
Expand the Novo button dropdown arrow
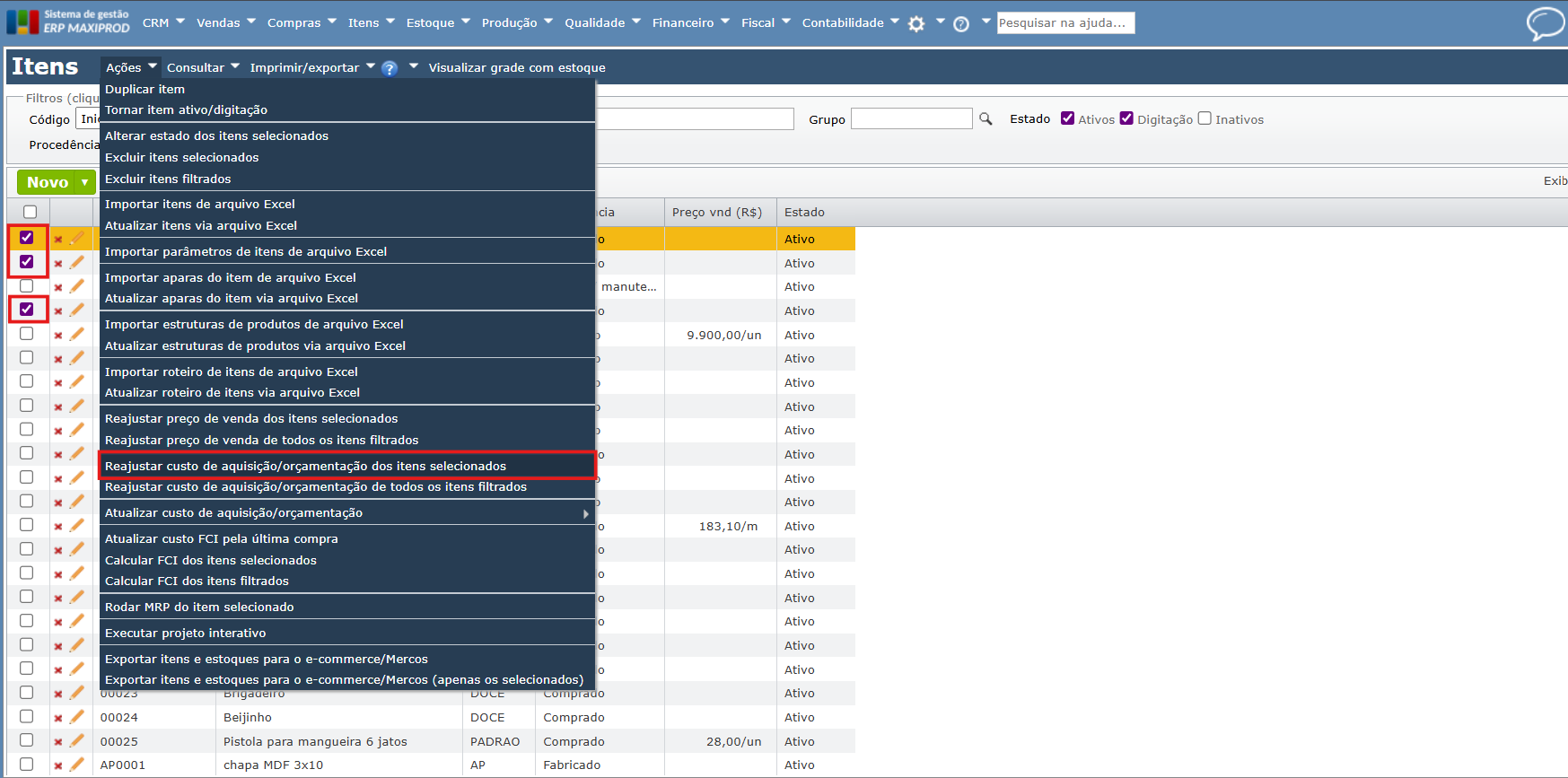85,182
